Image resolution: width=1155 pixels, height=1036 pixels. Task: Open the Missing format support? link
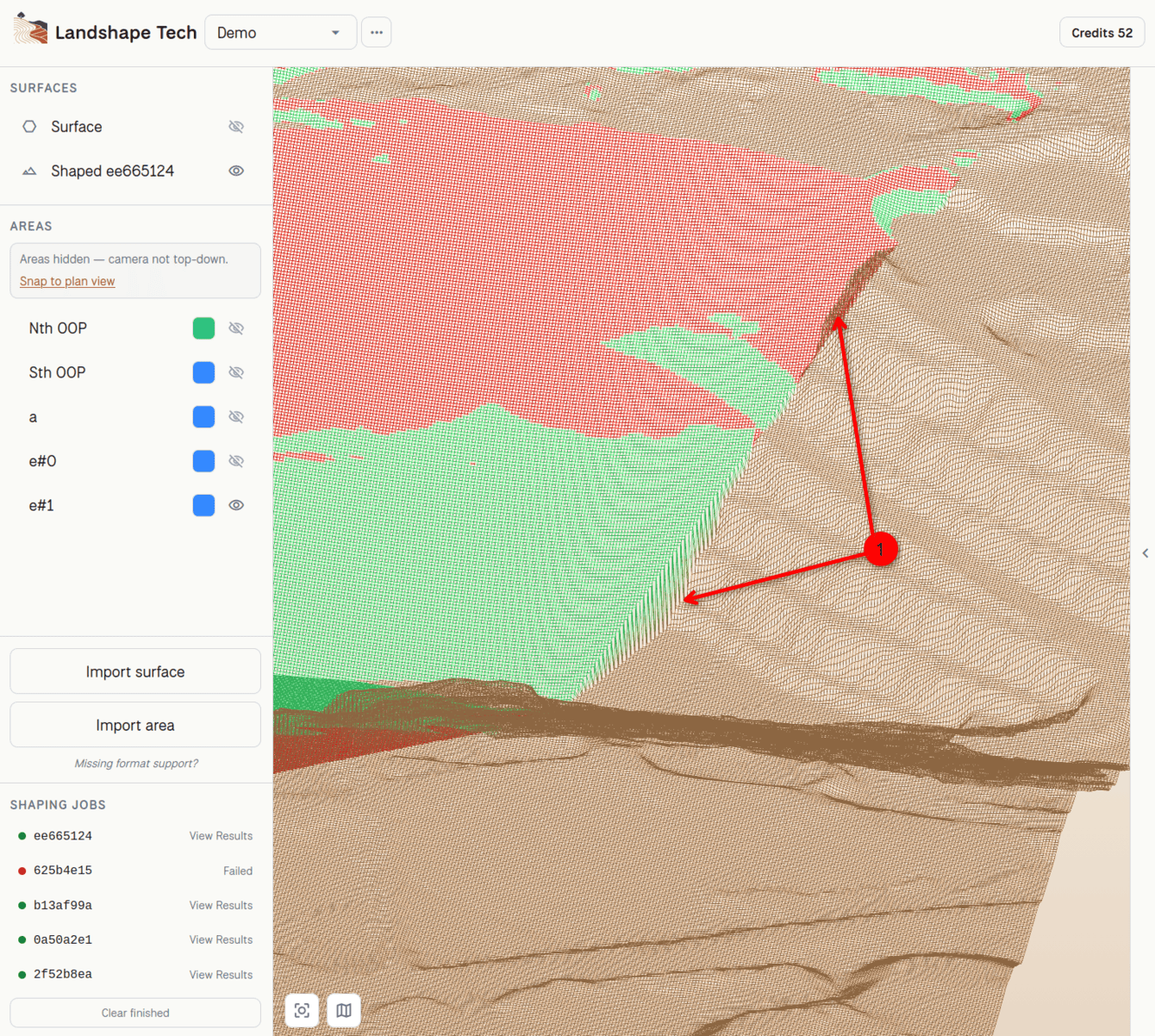pos(136,764)
